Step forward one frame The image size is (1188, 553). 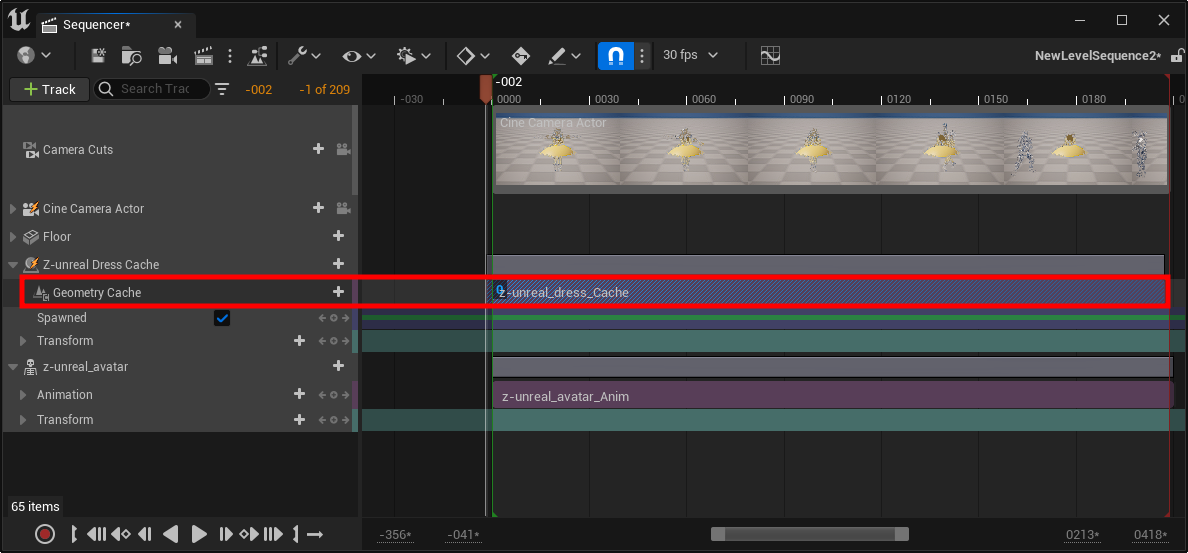pos(225,534)
